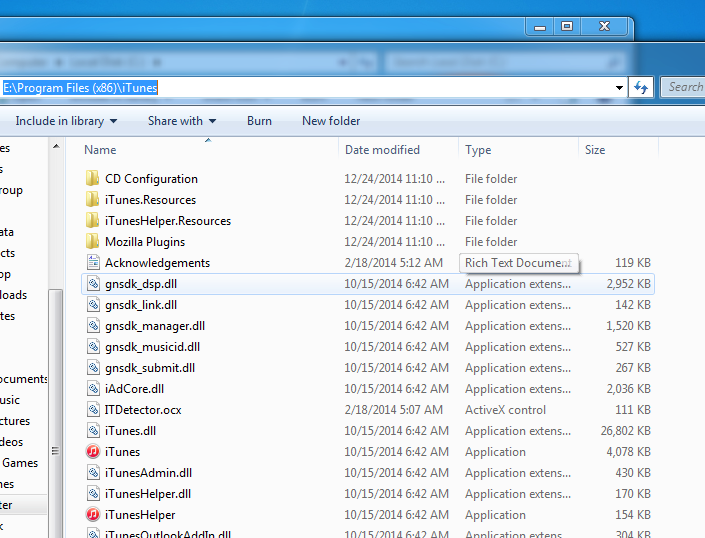Select the Games item in navigation pane
Viewport: 705px width, 538px height.
20,462
